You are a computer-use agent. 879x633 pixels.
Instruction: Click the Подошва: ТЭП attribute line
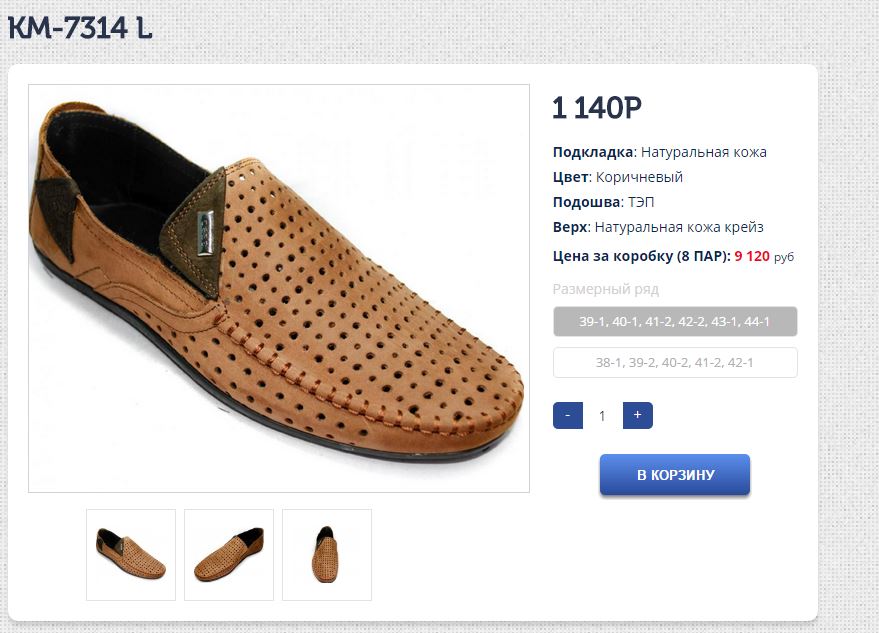pyautogui.click(x=600, y=202)
